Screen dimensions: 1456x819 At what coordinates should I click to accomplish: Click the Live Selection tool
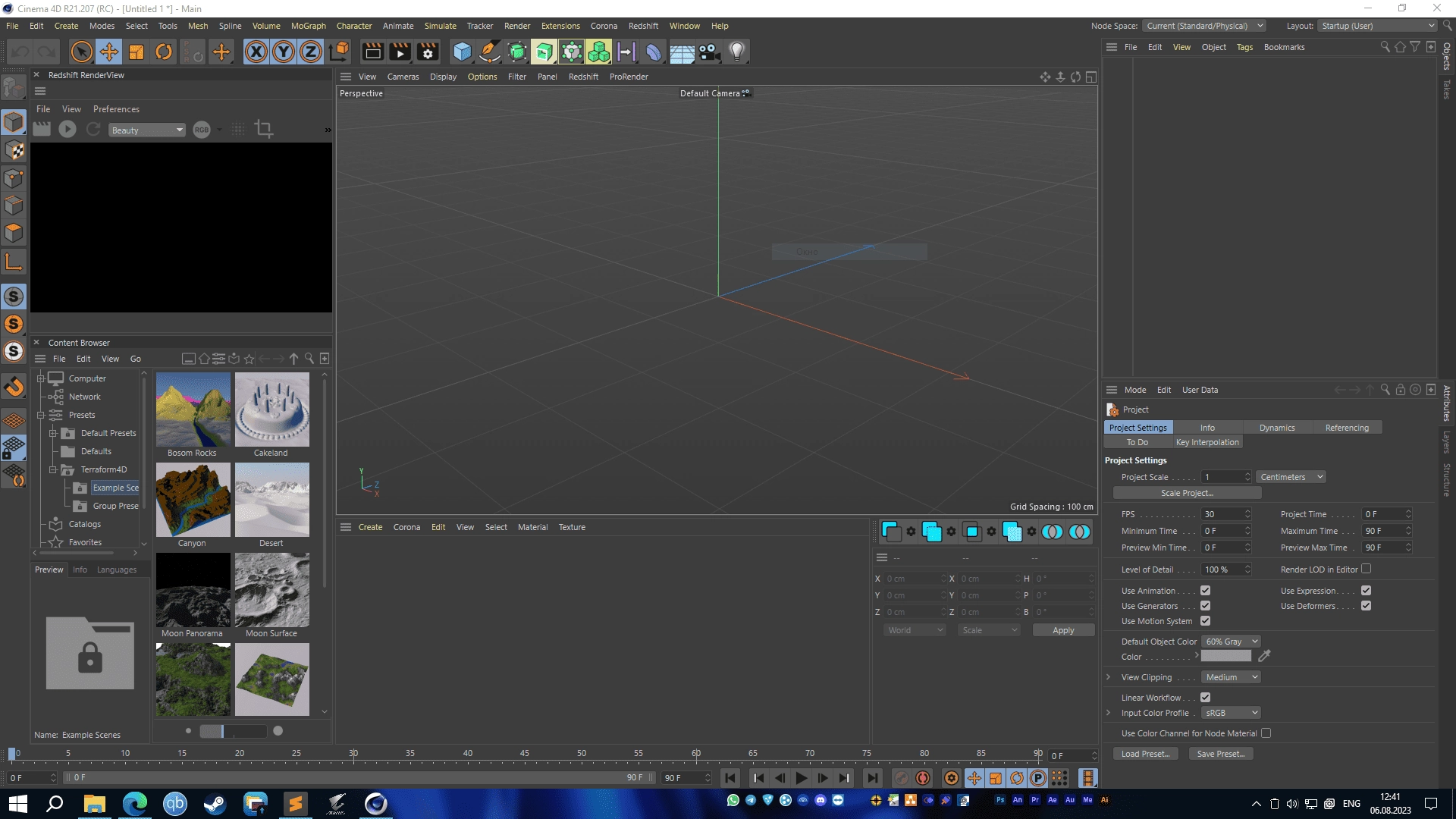(x=81, y=52)
